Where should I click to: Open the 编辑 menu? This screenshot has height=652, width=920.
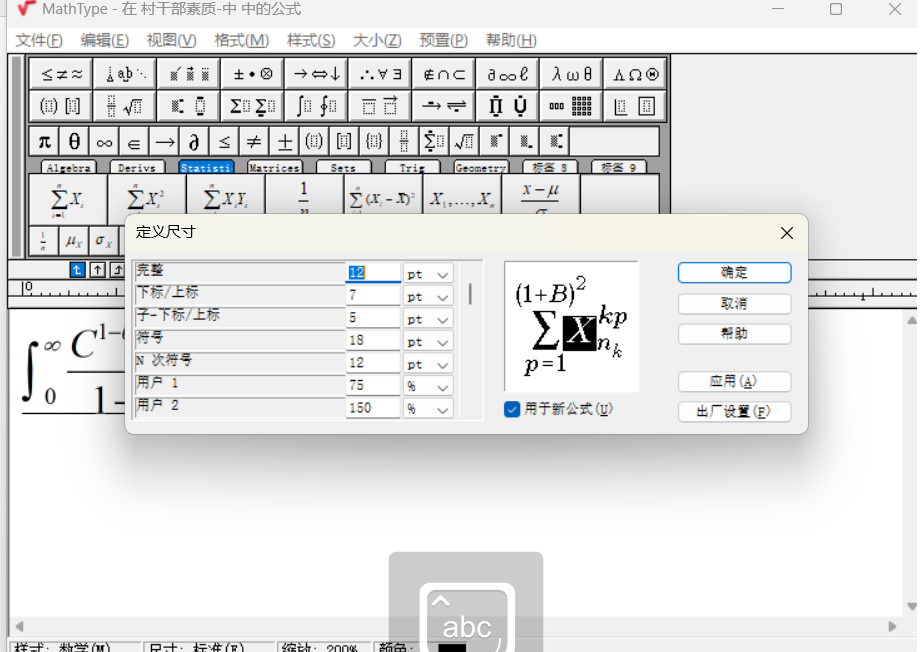coord(104,40)
